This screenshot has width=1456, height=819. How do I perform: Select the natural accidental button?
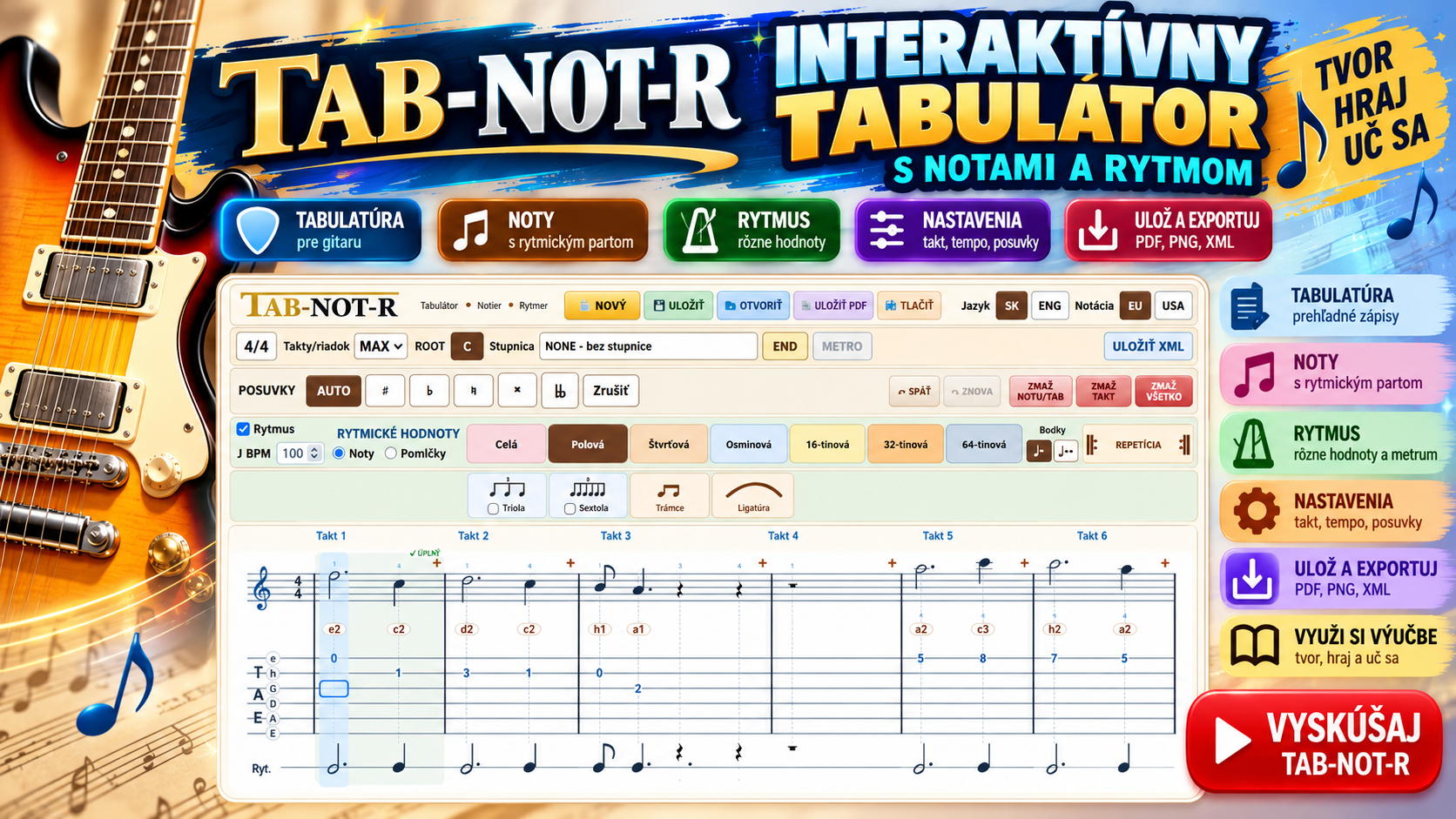(474, 391)
